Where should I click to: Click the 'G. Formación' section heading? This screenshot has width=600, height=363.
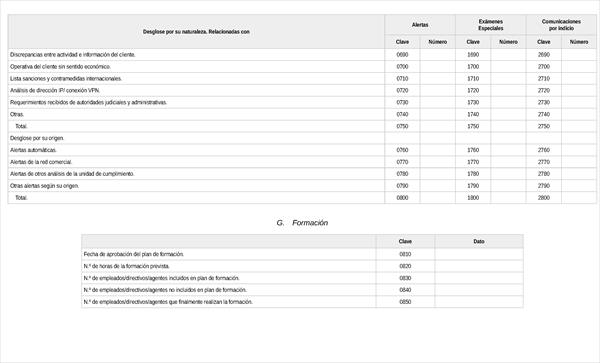click(302, 223)
